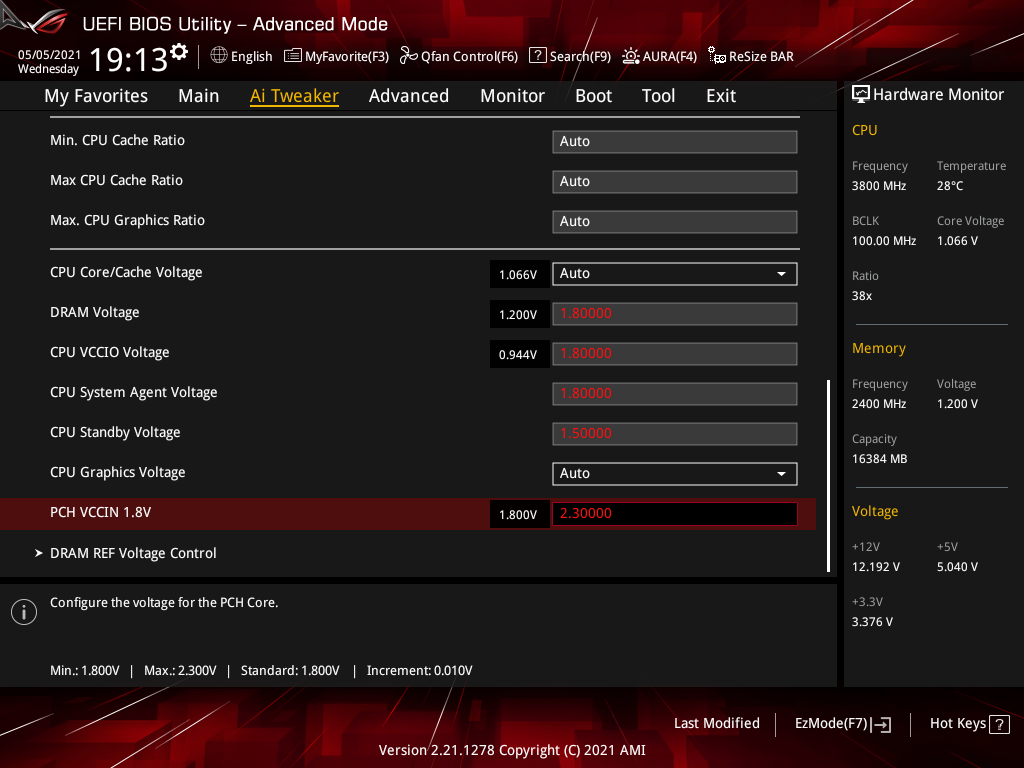The height and width of the screenshot is (768, 1024).
Task: Click the Last Modified button
Action: pos(716,723)
